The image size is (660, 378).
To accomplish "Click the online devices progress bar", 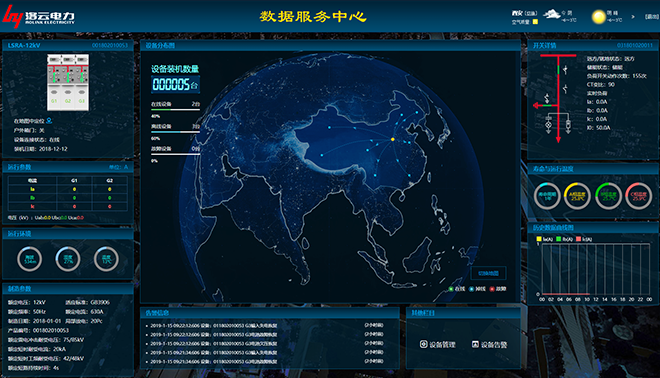I will click(176, 110).
